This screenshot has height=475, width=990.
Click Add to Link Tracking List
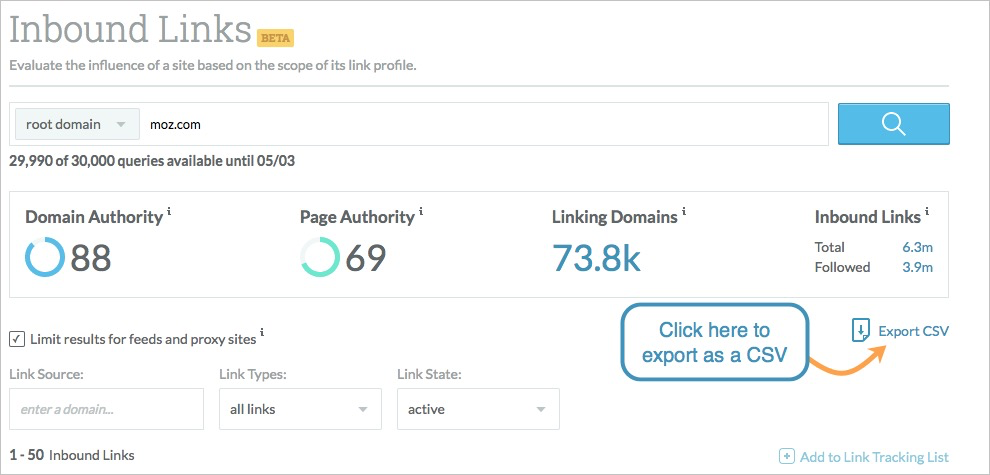(x=874, y=457)
